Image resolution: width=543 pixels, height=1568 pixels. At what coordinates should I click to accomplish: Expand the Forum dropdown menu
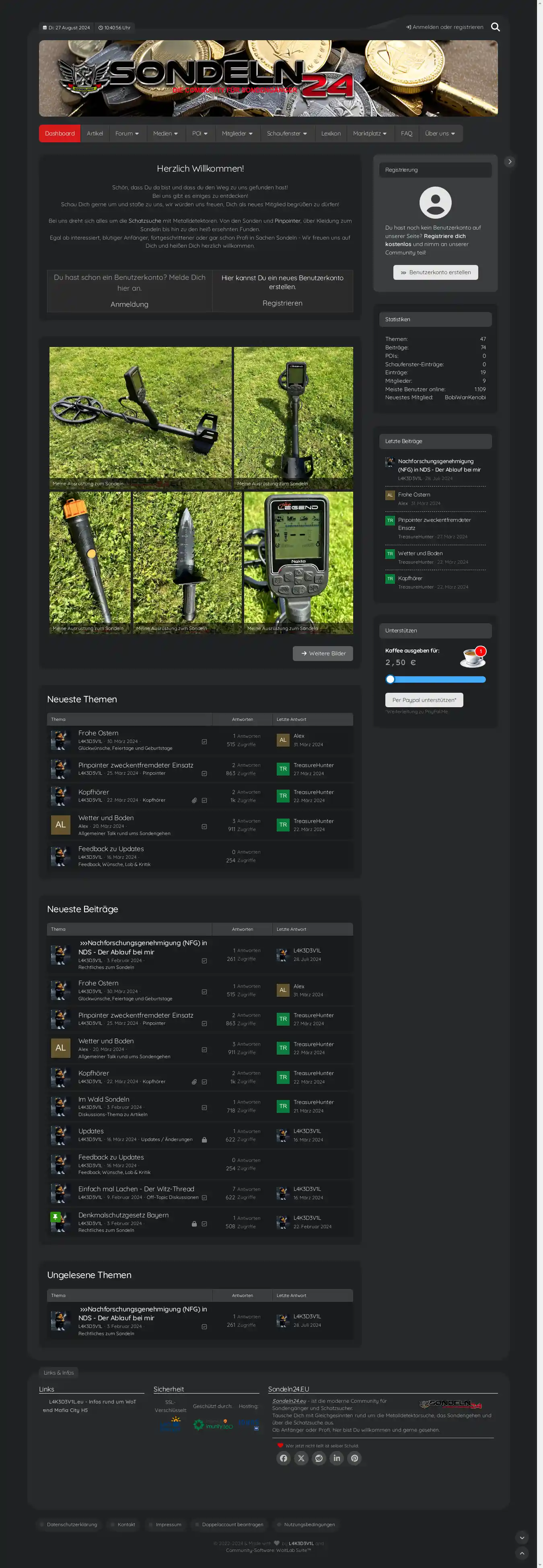pyautogui.click(x=127, y=133)
